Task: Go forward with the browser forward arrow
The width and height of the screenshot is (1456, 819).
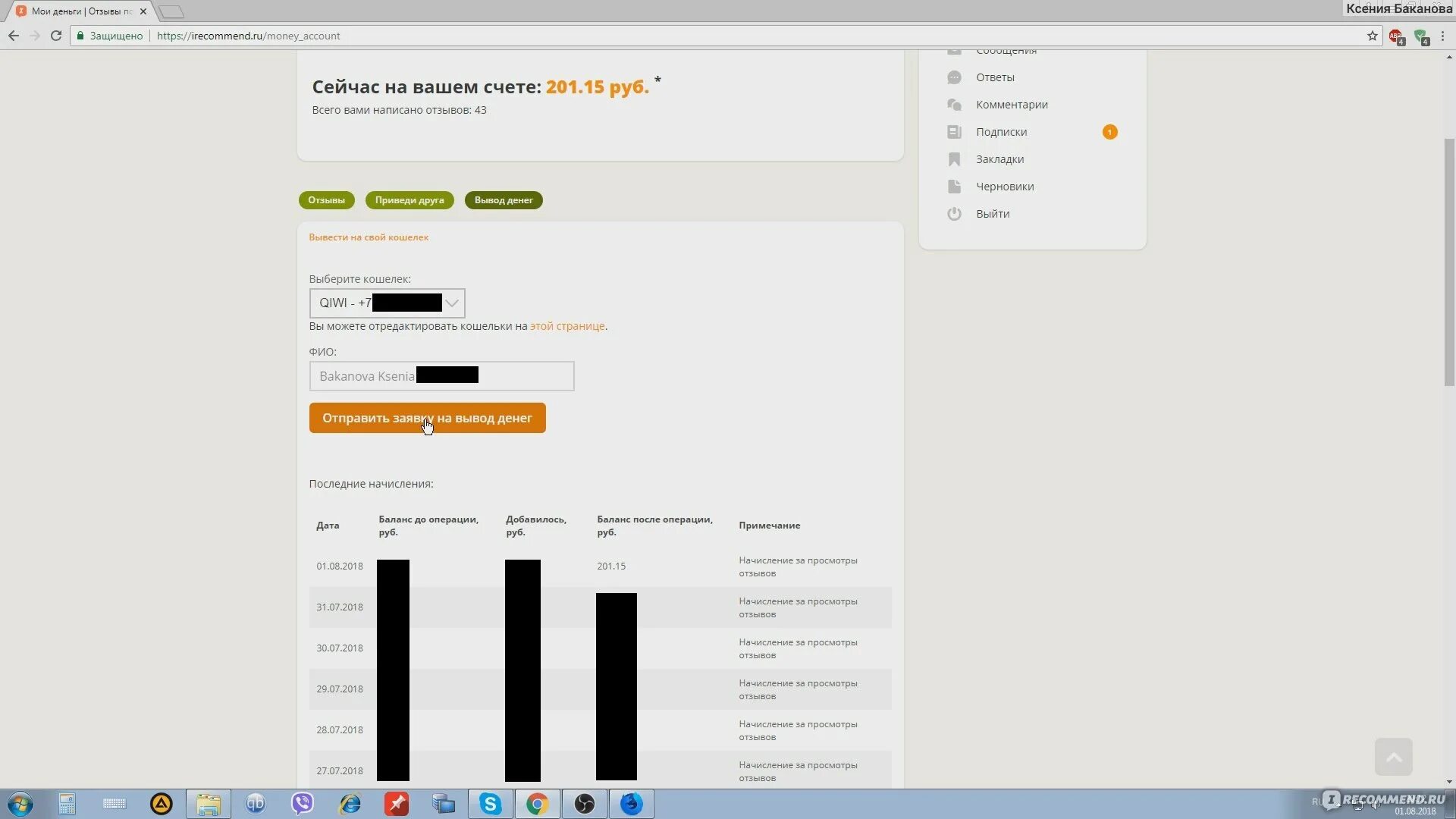Action: click(x=35, y=36)
